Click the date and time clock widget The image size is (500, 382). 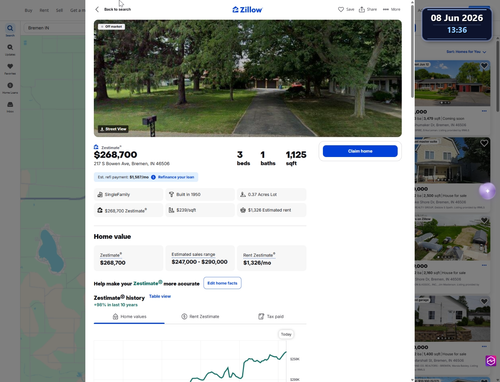pos(457,24)
